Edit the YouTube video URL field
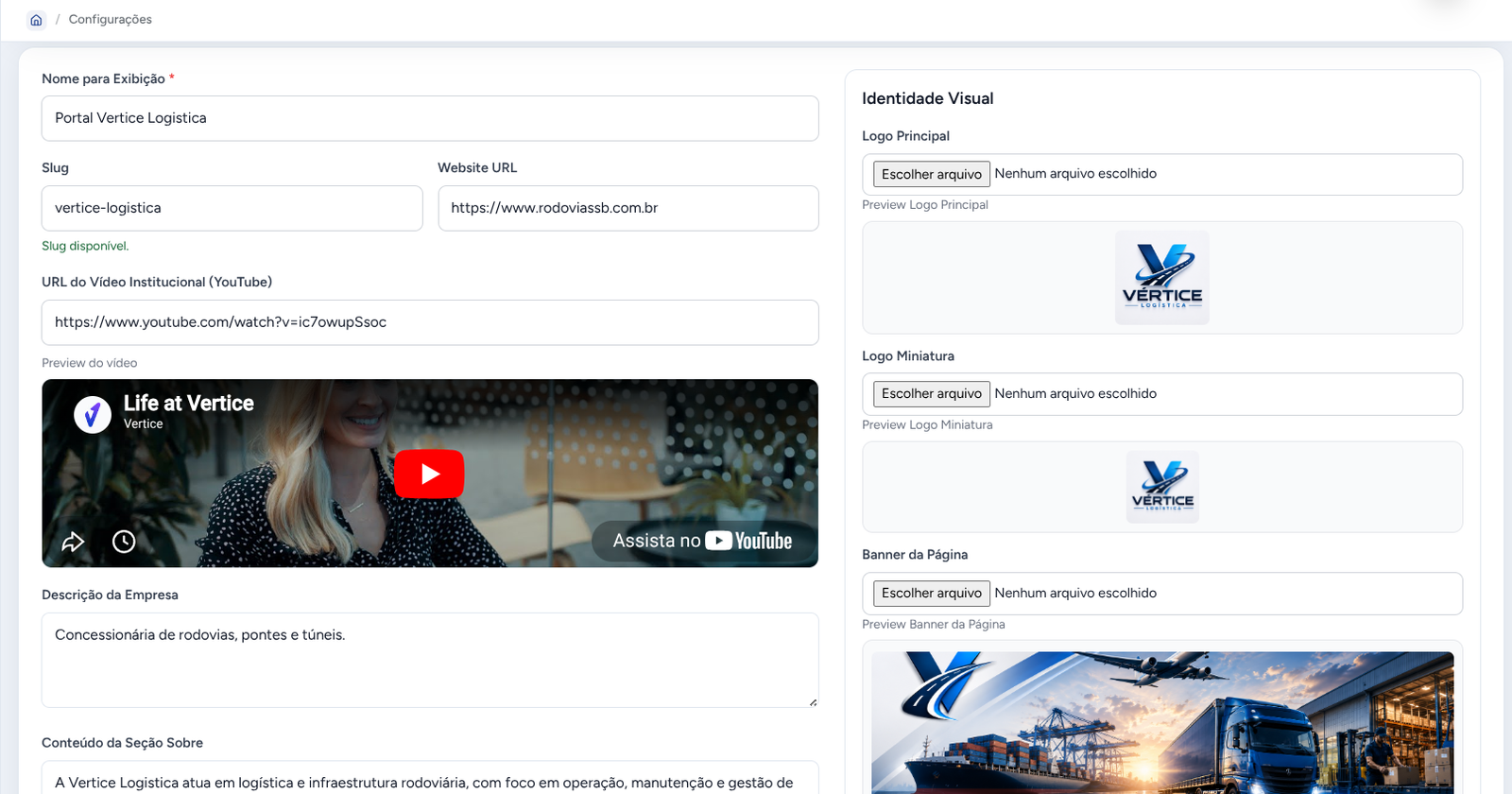 click(x=430, y=322)
